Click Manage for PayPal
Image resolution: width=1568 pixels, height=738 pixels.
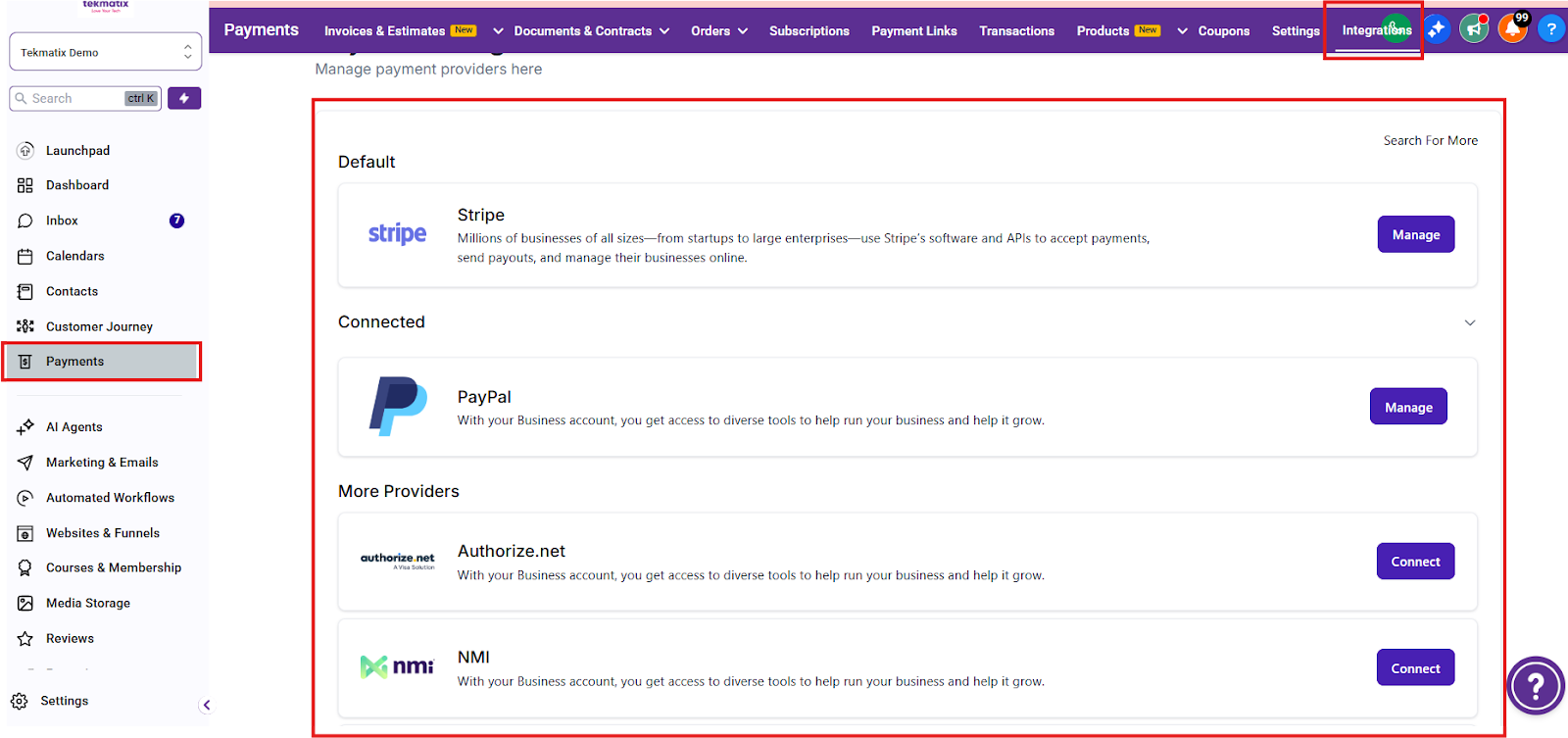[x=1408, y=407]
